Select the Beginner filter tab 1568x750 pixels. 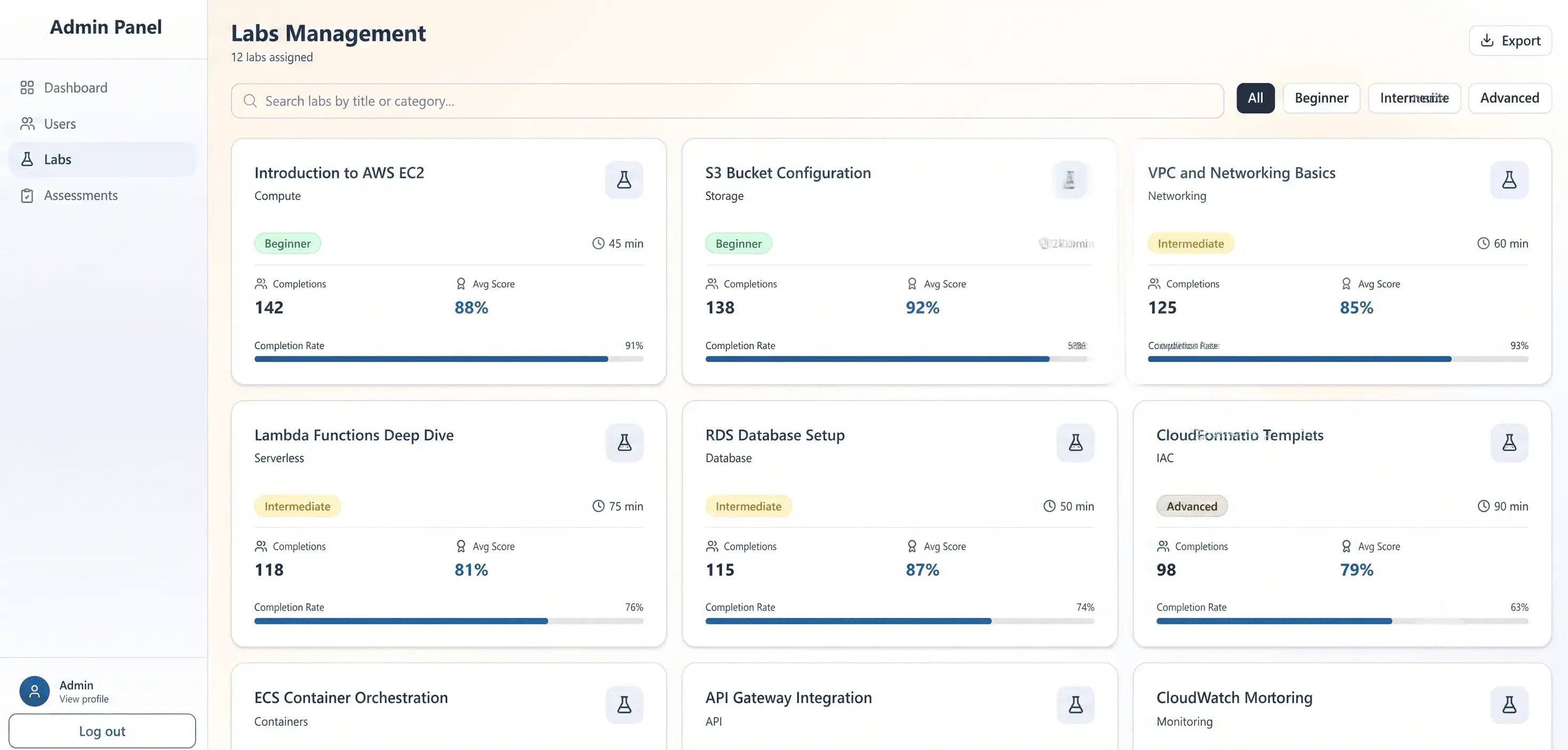pyautogui.click(x=1321, y=98)
